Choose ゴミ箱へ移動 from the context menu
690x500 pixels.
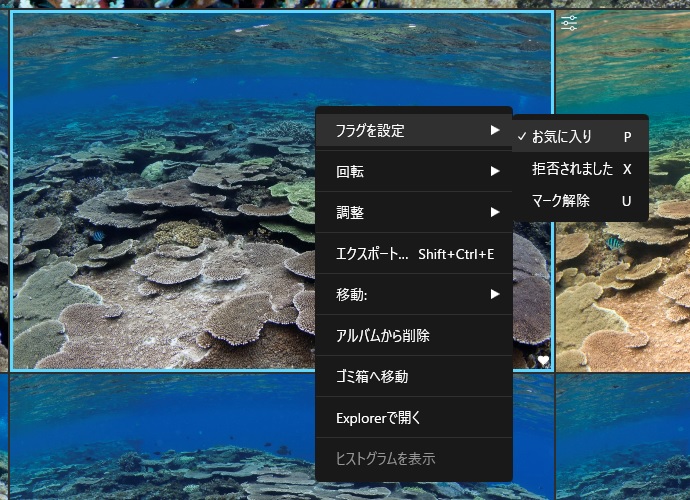pyautogui.click(x=414, y=376)
